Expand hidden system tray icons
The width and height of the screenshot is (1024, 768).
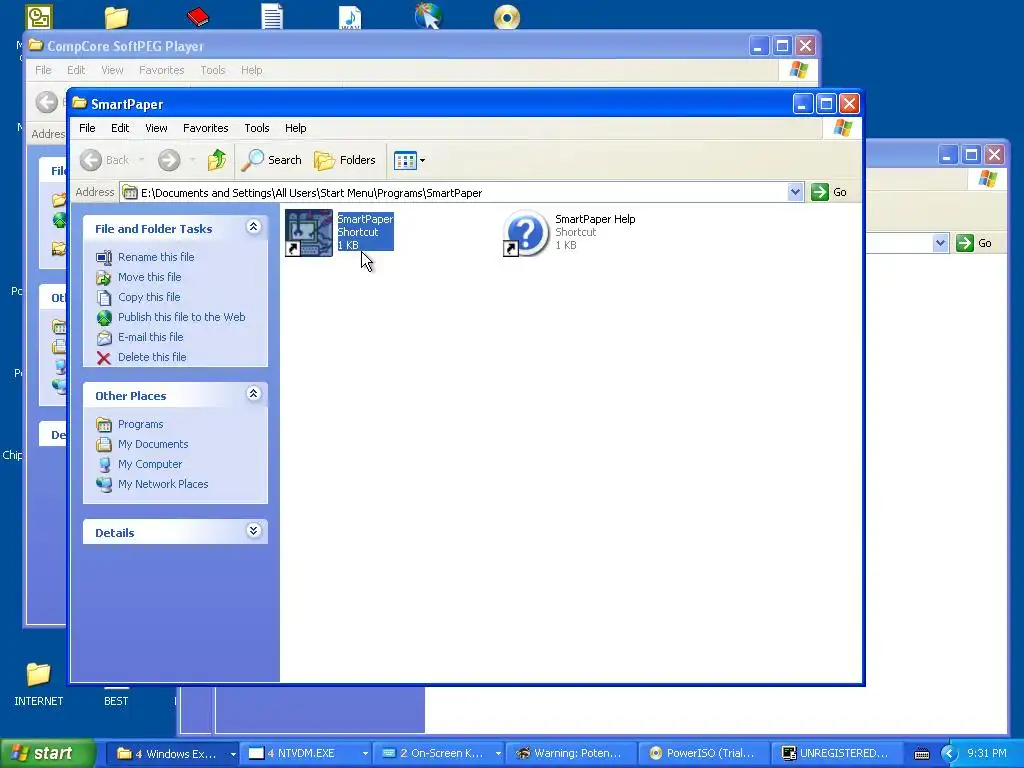click(948, 754)
